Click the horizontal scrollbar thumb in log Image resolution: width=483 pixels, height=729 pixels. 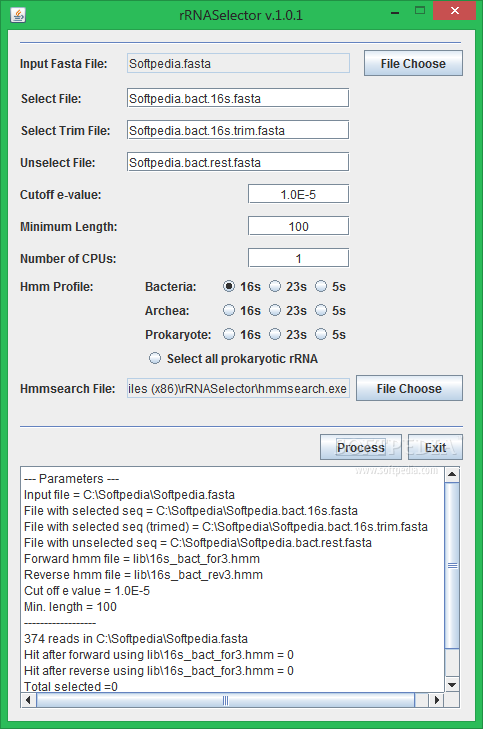click(x=225, y=700)
